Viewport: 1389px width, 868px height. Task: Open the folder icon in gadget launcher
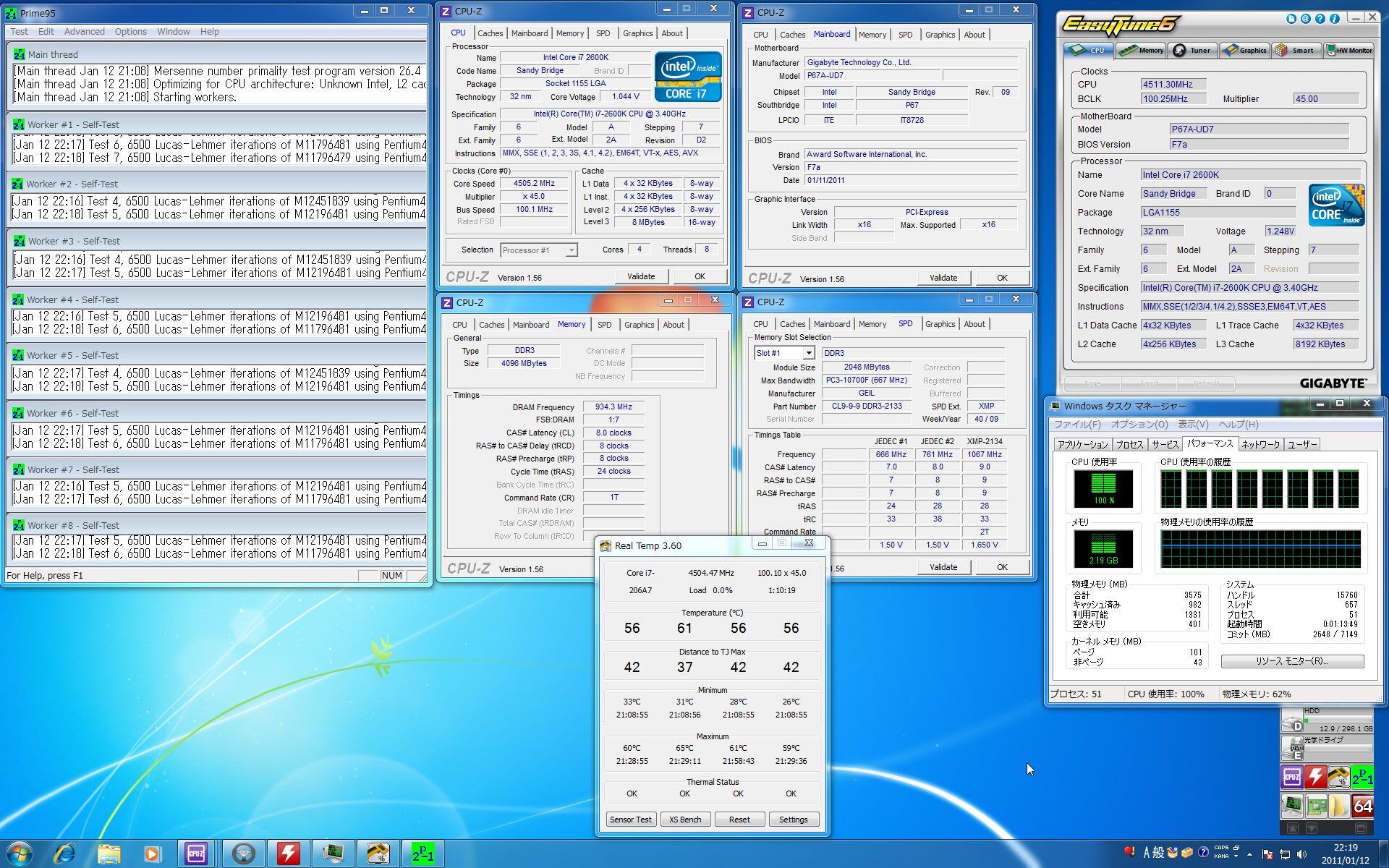1339,806
